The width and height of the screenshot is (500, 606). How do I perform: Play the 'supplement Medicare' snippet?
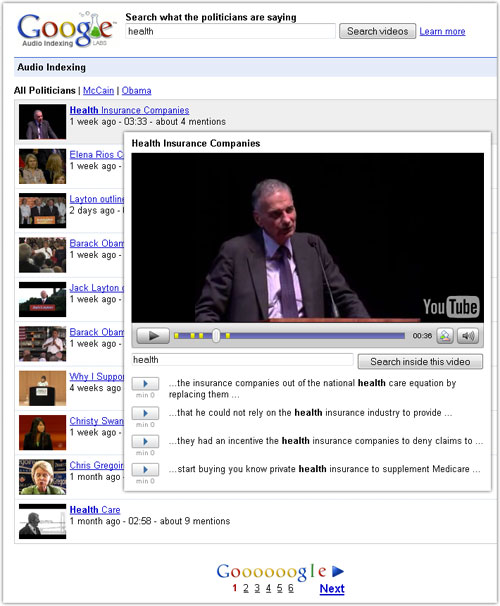[145, 470]
